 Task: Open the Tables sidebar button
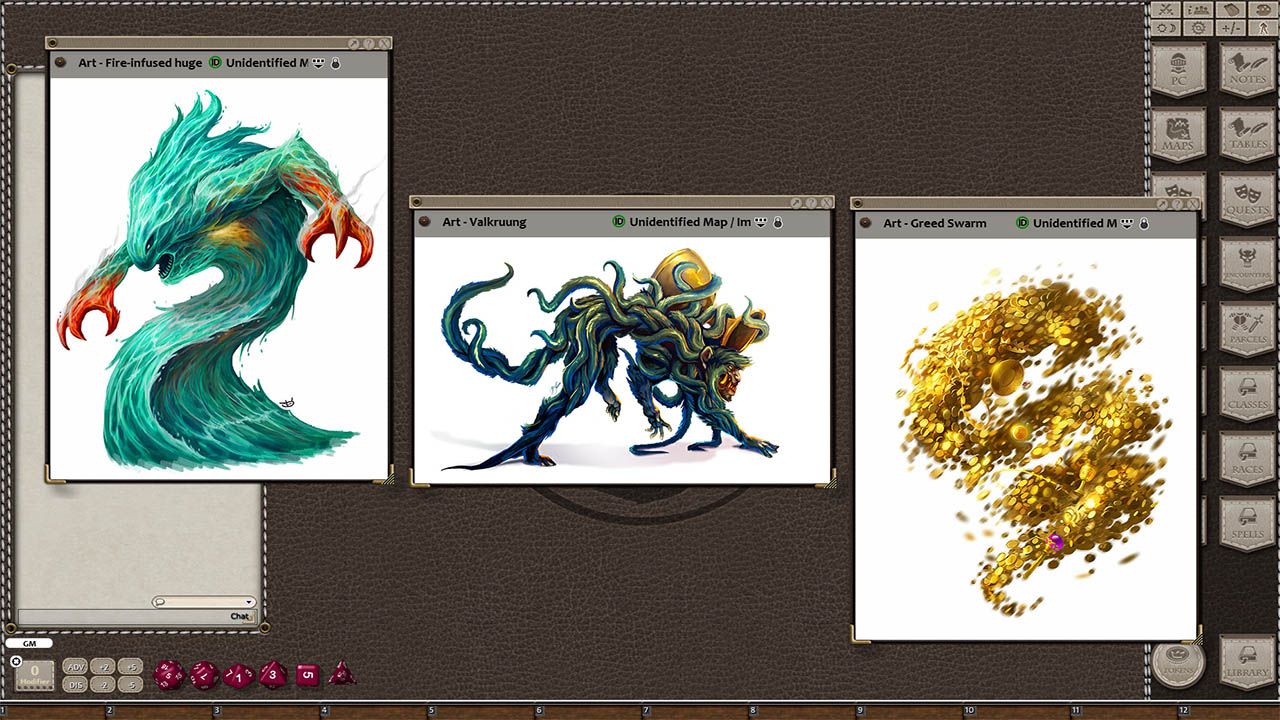tap(1247, 135)
